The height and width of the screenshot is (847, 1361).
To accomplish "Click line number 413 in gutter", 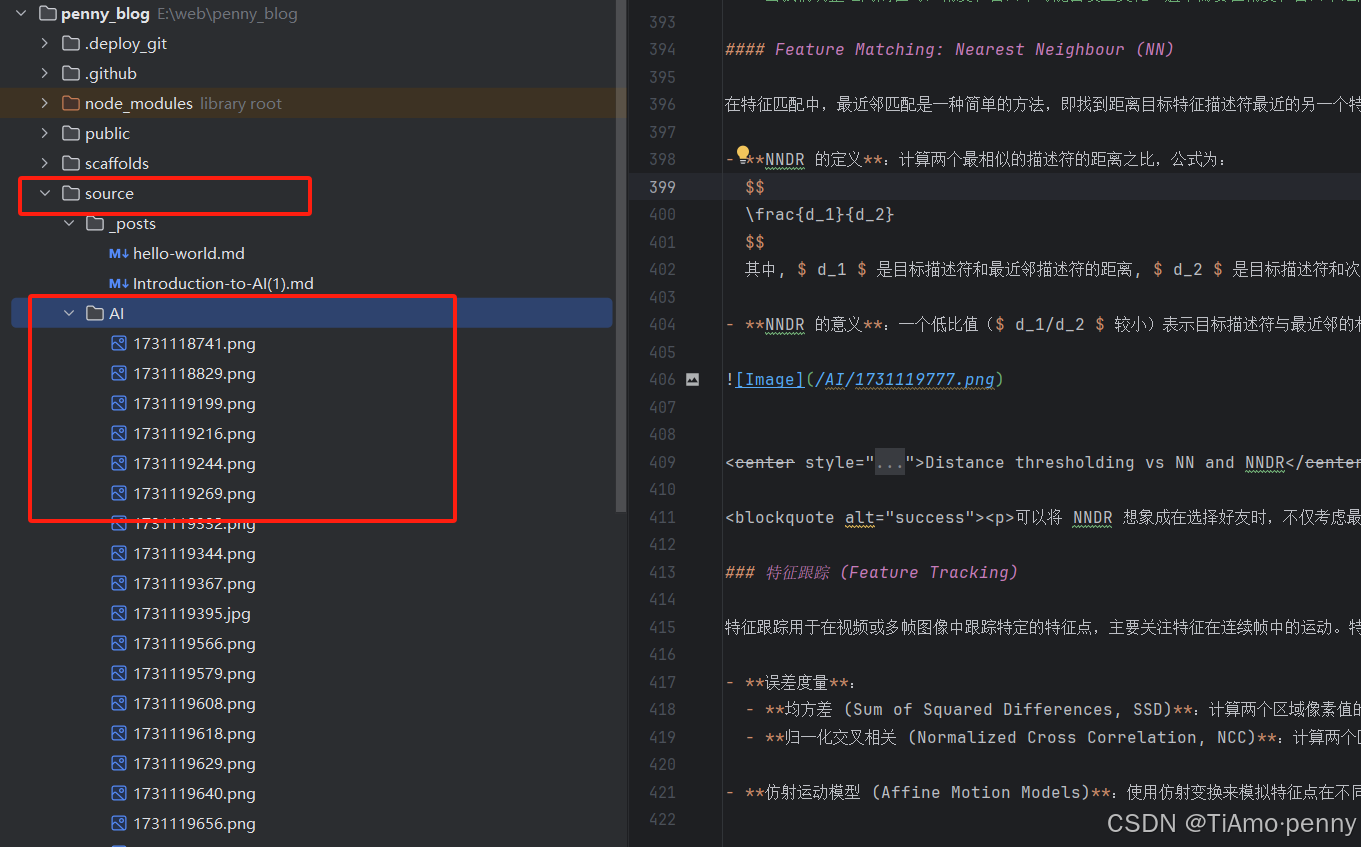I will point(662,573).
